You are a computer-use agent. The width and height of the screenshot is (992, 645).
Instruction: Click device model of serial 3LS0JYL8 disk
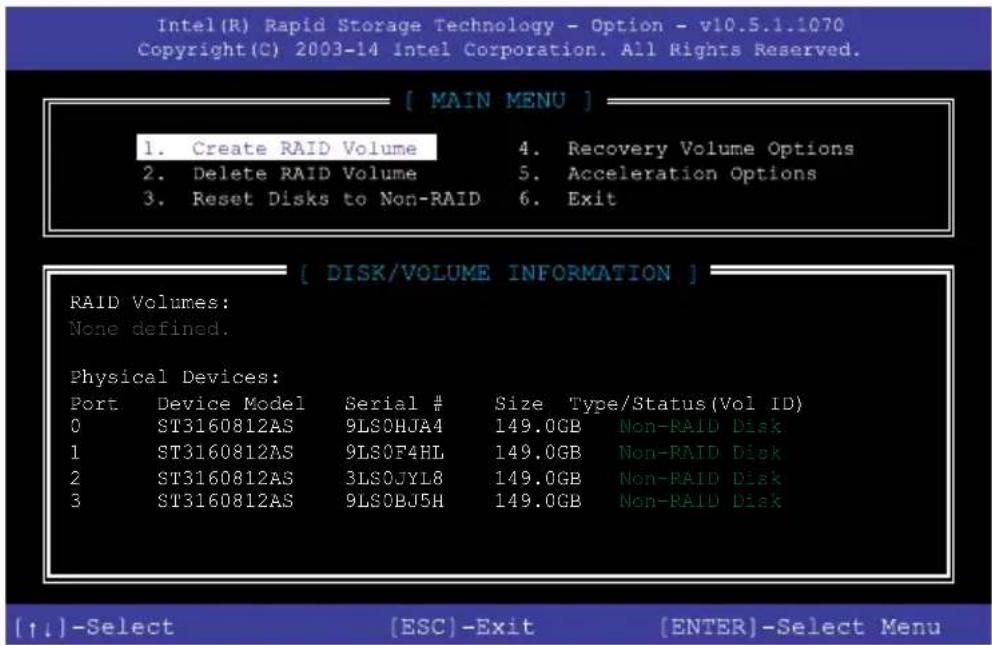pos(225,478)
